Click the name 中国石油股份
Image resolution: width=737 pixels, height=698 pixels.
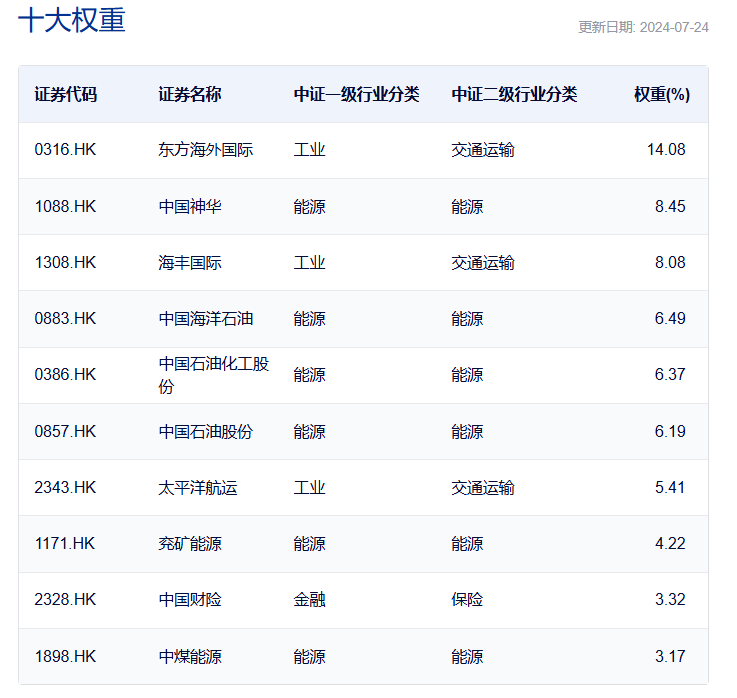(205, 431)
